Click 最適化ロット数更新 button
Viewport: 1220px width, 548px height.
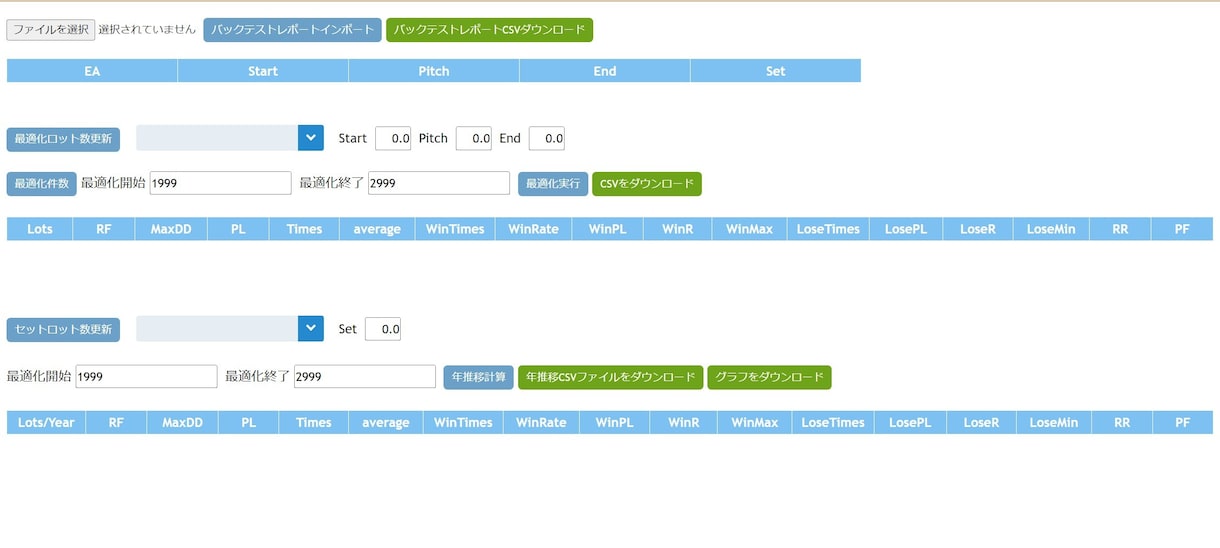pos(63,139)
